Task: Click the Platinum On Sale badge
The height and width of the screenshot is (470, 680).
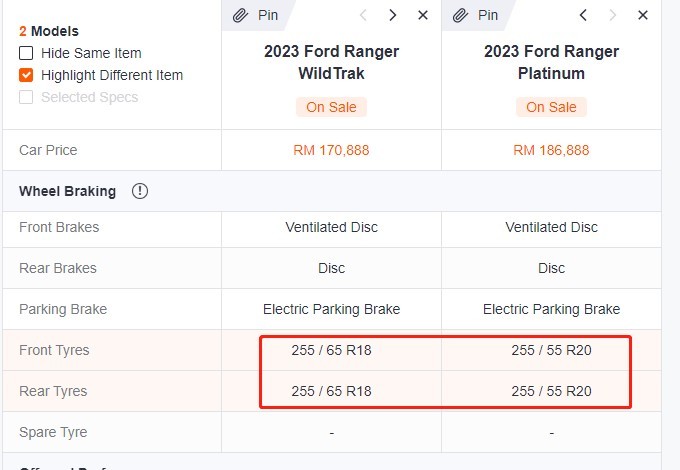Action: pos(551,107)
